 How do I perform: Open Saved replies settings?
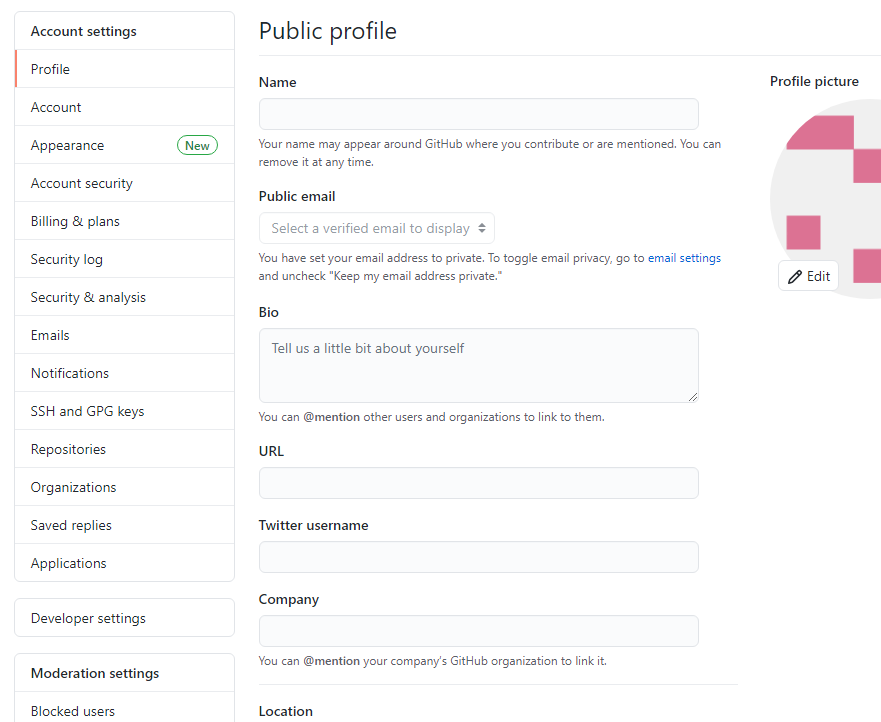coord(71,525)
